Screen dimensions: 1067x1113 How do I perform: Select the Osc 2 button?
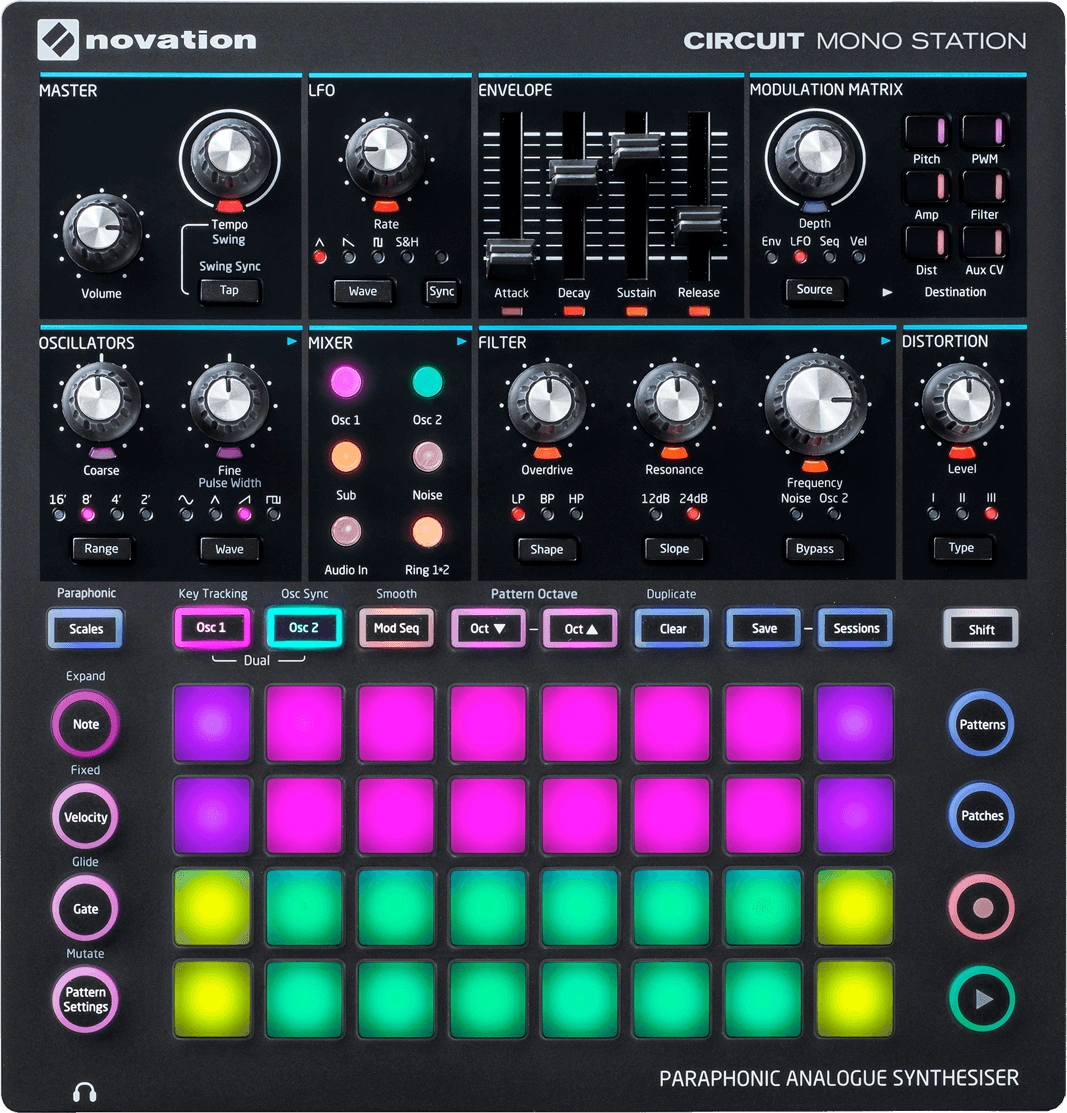tap(304, 627)
